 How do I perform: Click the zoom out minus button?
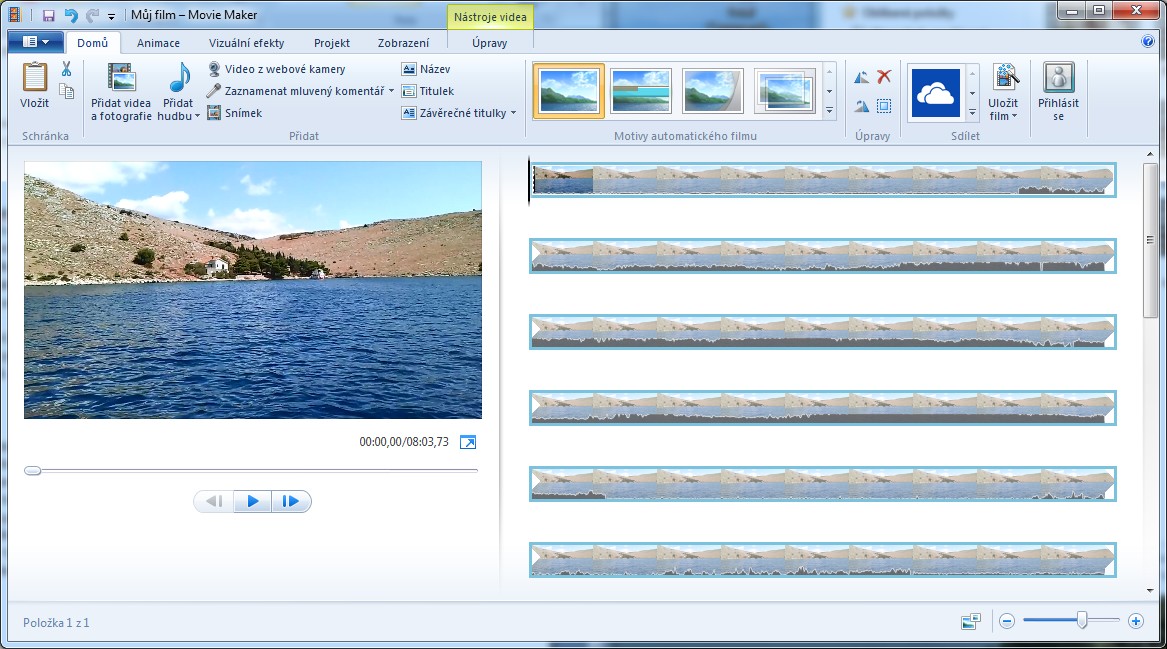(x=1007, y=621)
